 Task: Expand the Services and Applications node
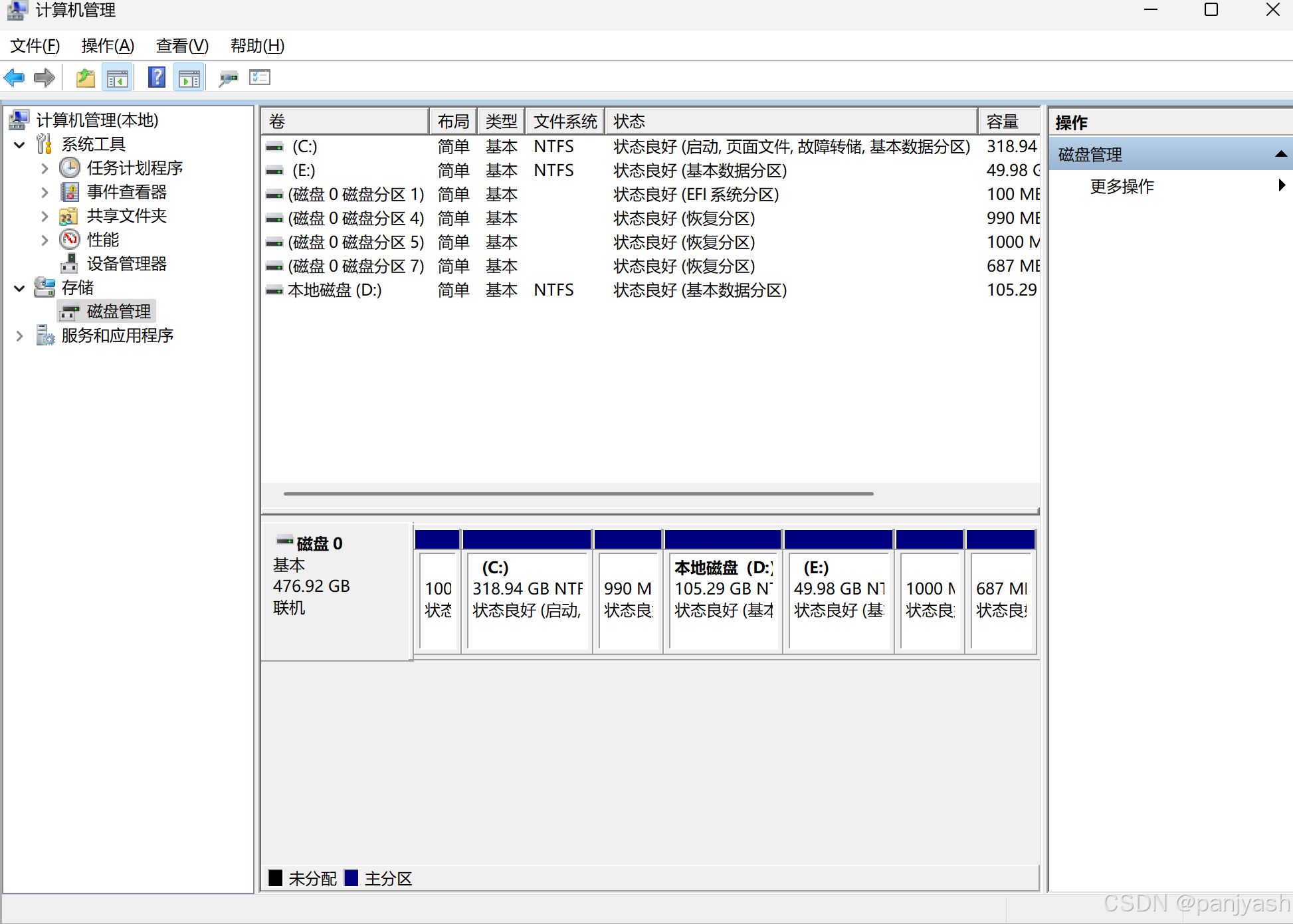pos(19,335)
